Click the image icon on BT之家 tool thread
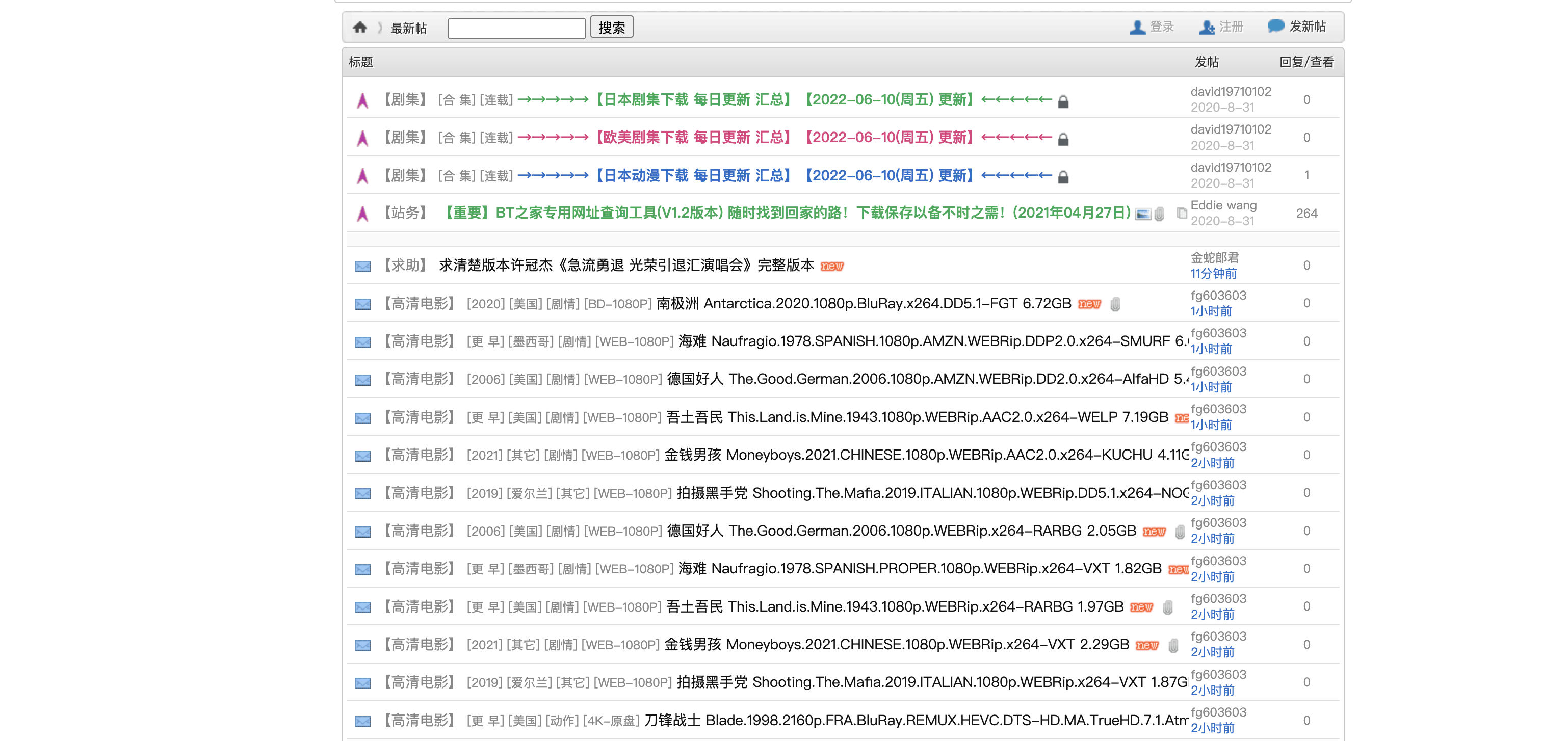1568x741 pixels. tap(1142, 214)
